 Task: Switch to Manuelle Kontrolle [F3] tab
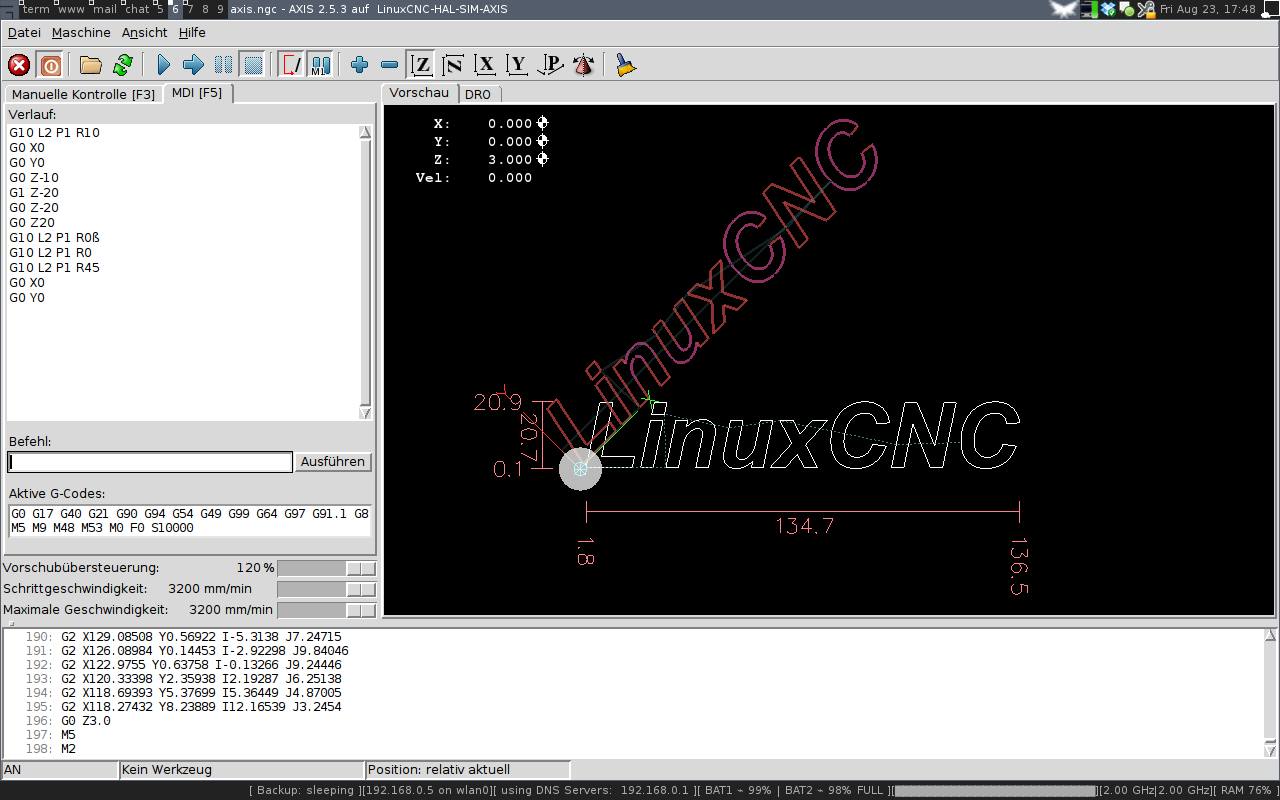pyautogui.click(x=84, y=94)
